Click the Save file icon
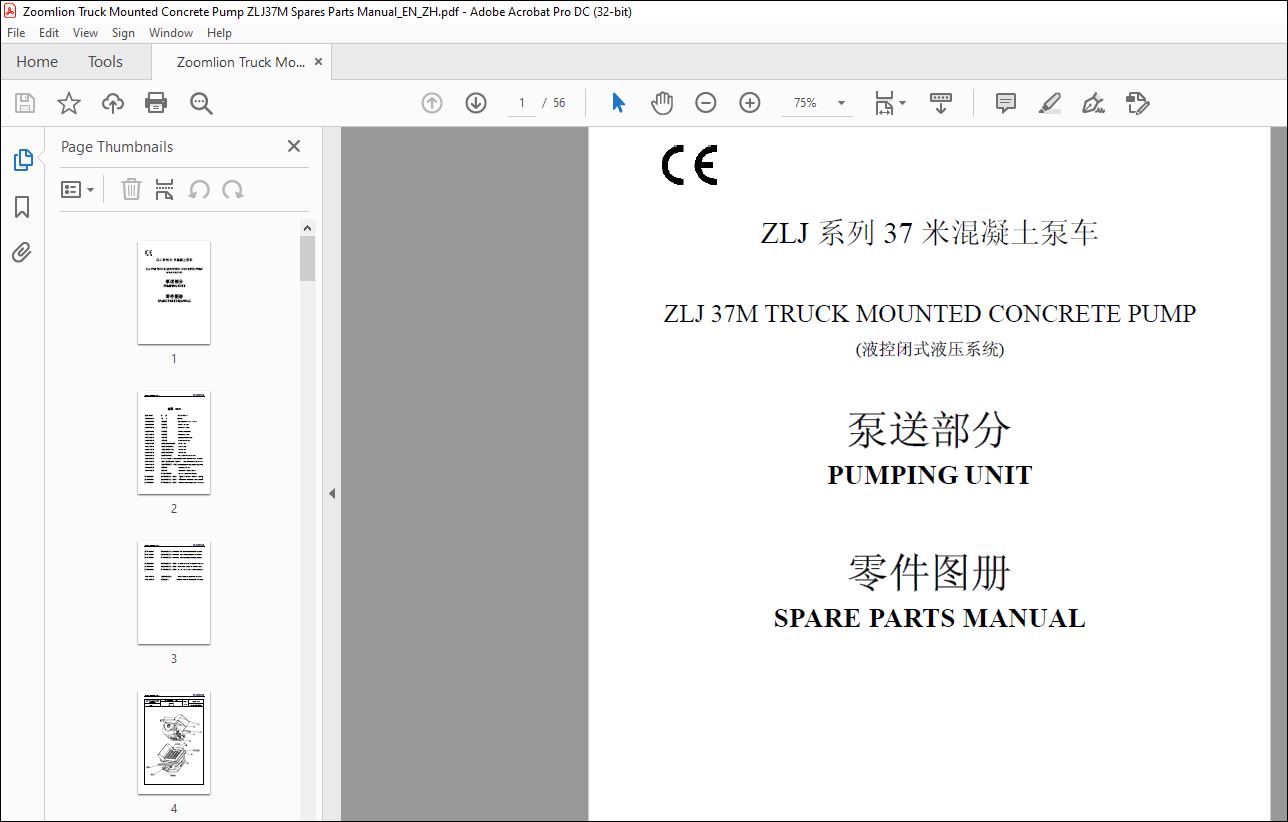Viewport: 1288px width, 822px height. click(25, 103)
